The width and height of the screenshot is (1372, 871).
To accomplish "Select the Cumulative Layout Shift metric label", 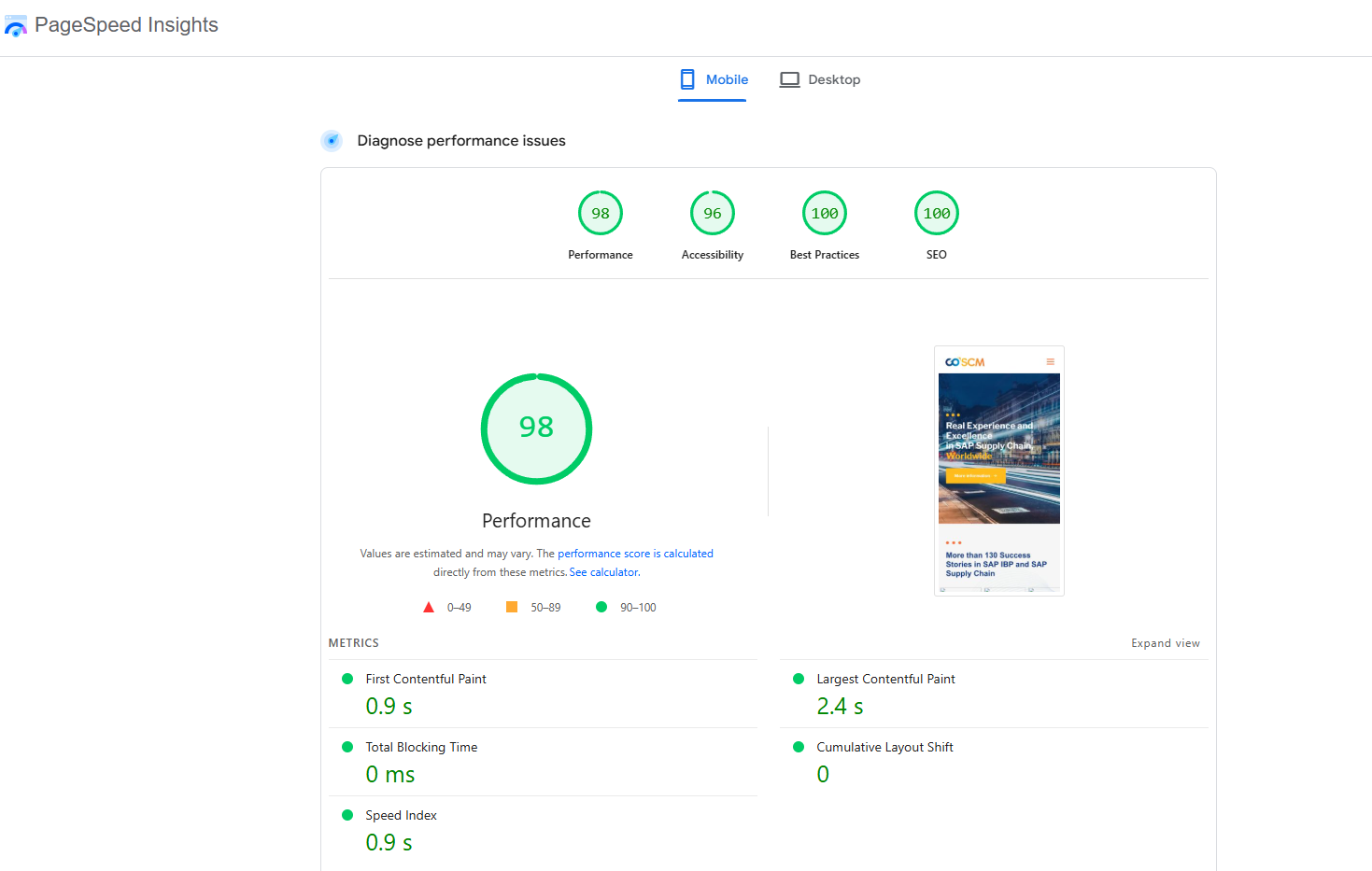I will click(884, 747).
